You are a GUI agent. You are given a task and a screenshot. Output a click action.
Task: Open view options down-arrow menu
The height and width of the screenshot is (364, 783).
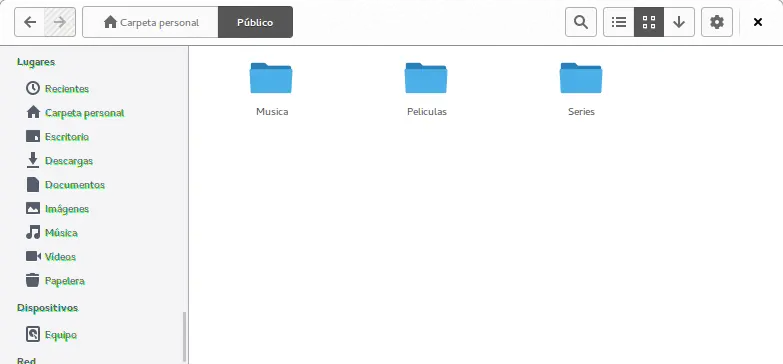click(x=679, y=22)
